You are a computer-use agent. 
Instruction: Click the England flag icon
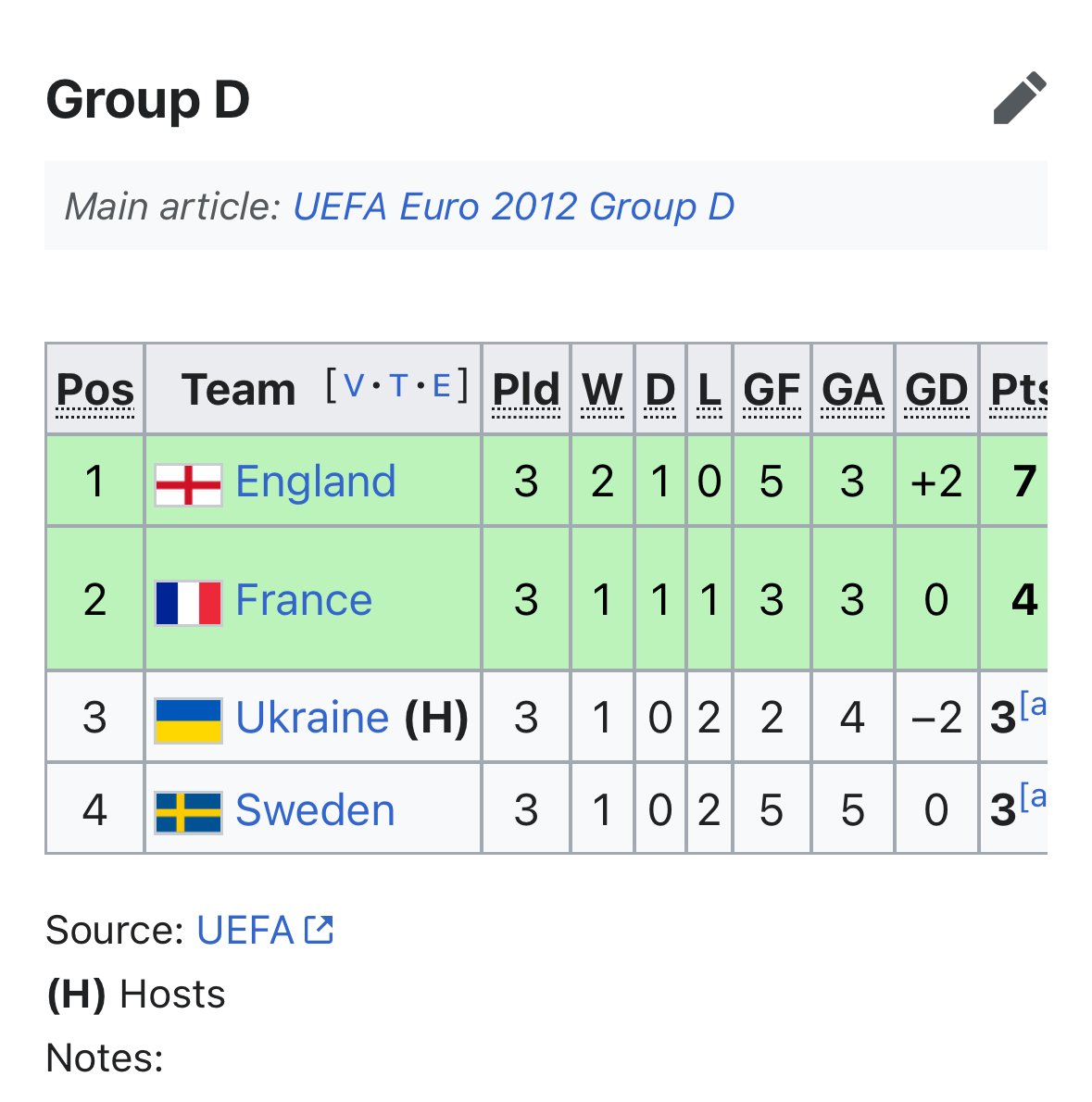tap(188, 484)
